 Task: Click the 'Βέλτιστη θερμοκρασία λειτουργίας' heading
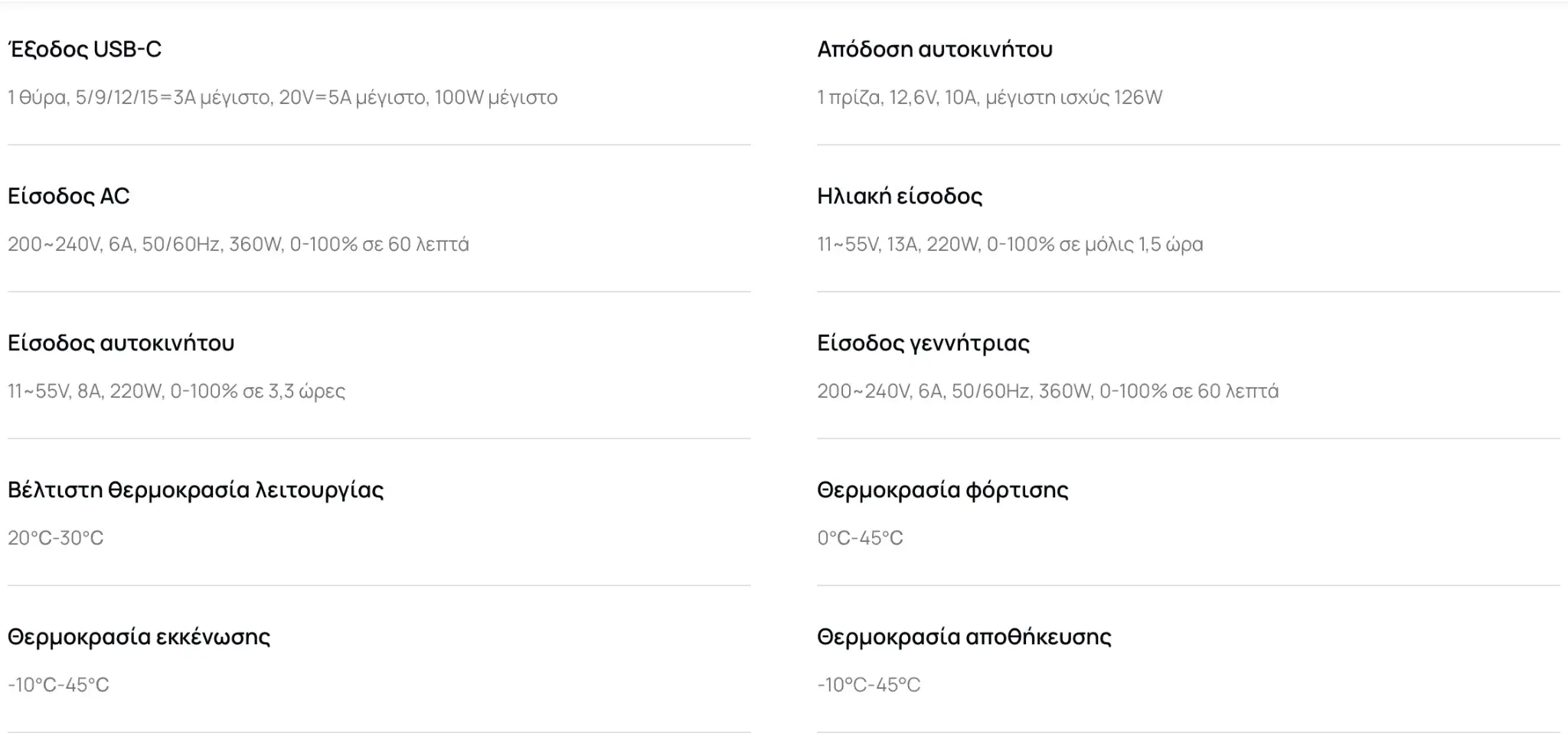coord(195,490)
